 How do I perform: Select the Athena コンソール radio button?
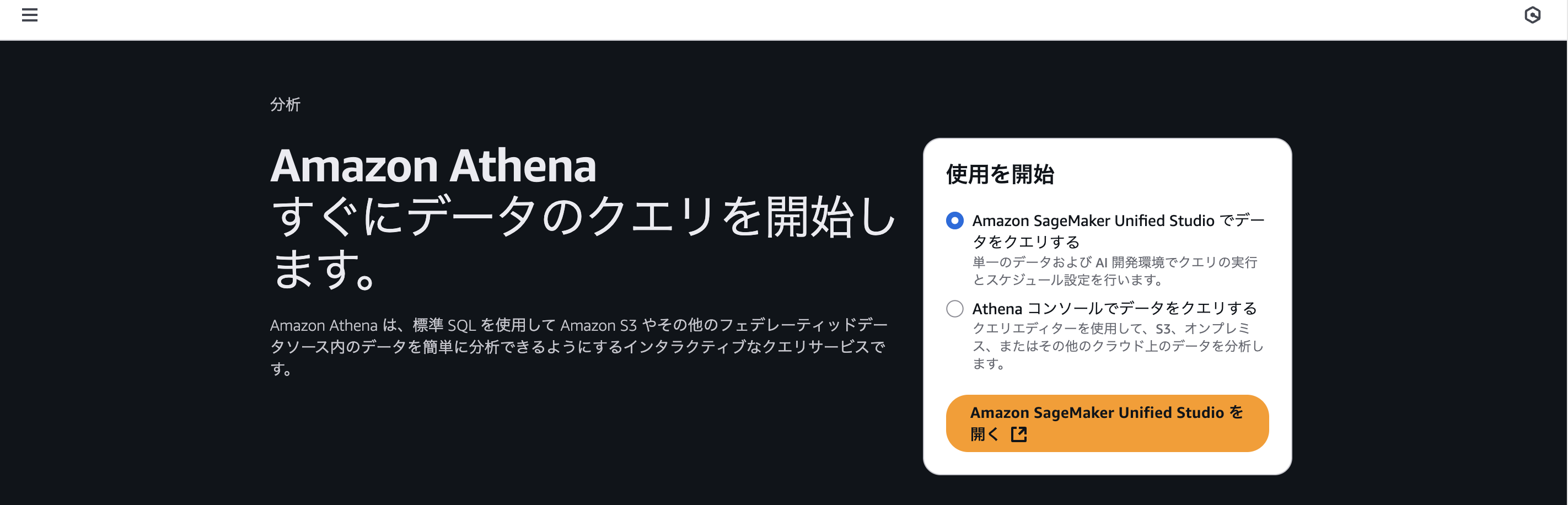coord(954,309)
